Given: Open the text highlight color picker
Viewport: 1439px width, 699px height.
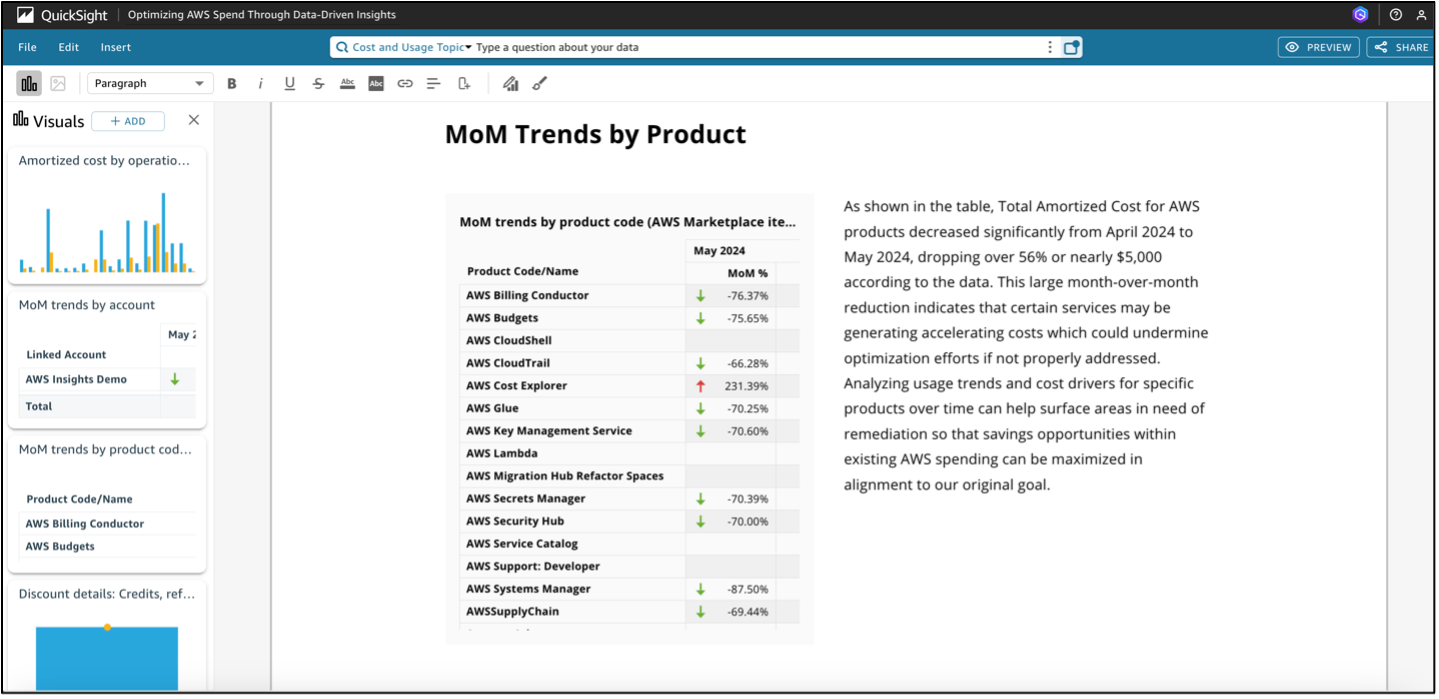Looking at the screenshot, I should 376,84.
